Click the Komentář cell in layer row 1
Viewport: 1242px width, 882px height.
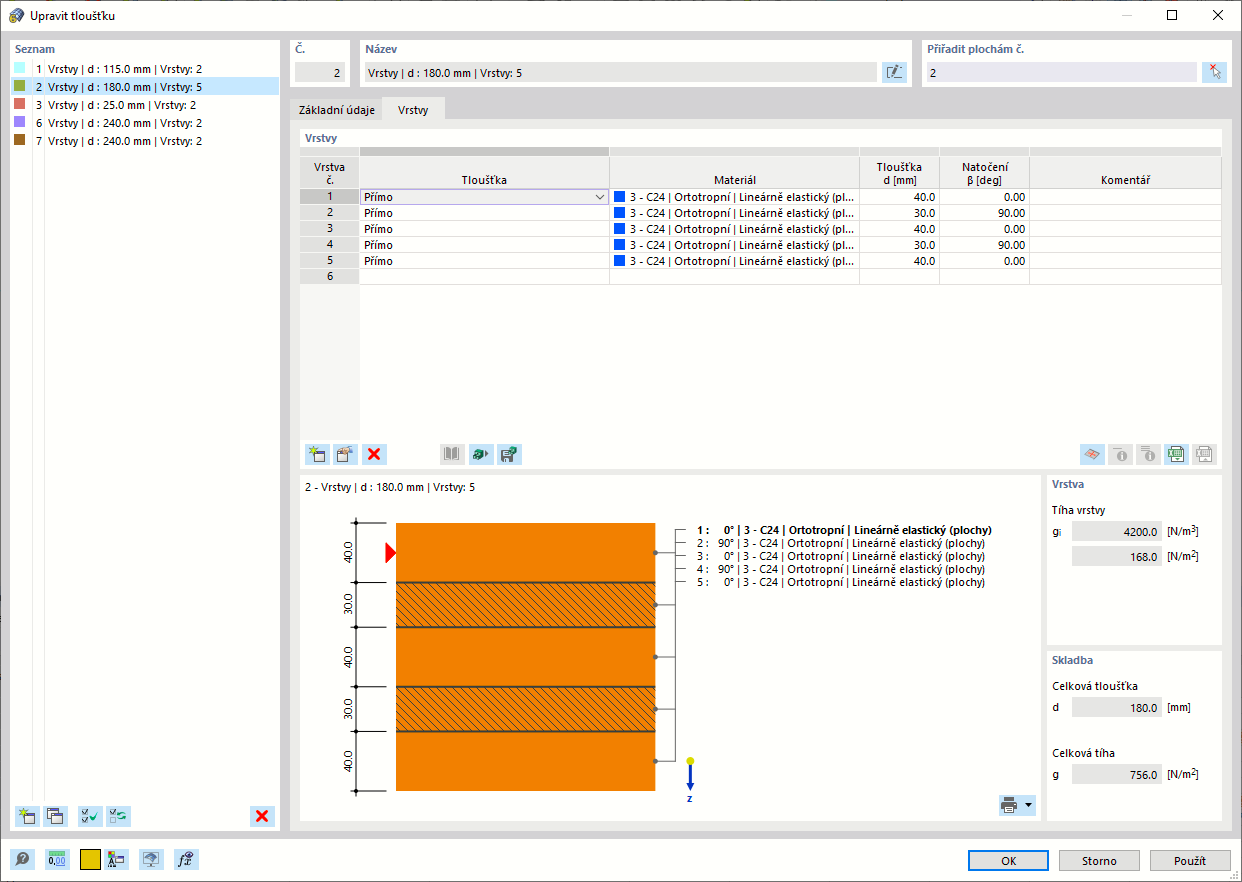point(1125,197)
